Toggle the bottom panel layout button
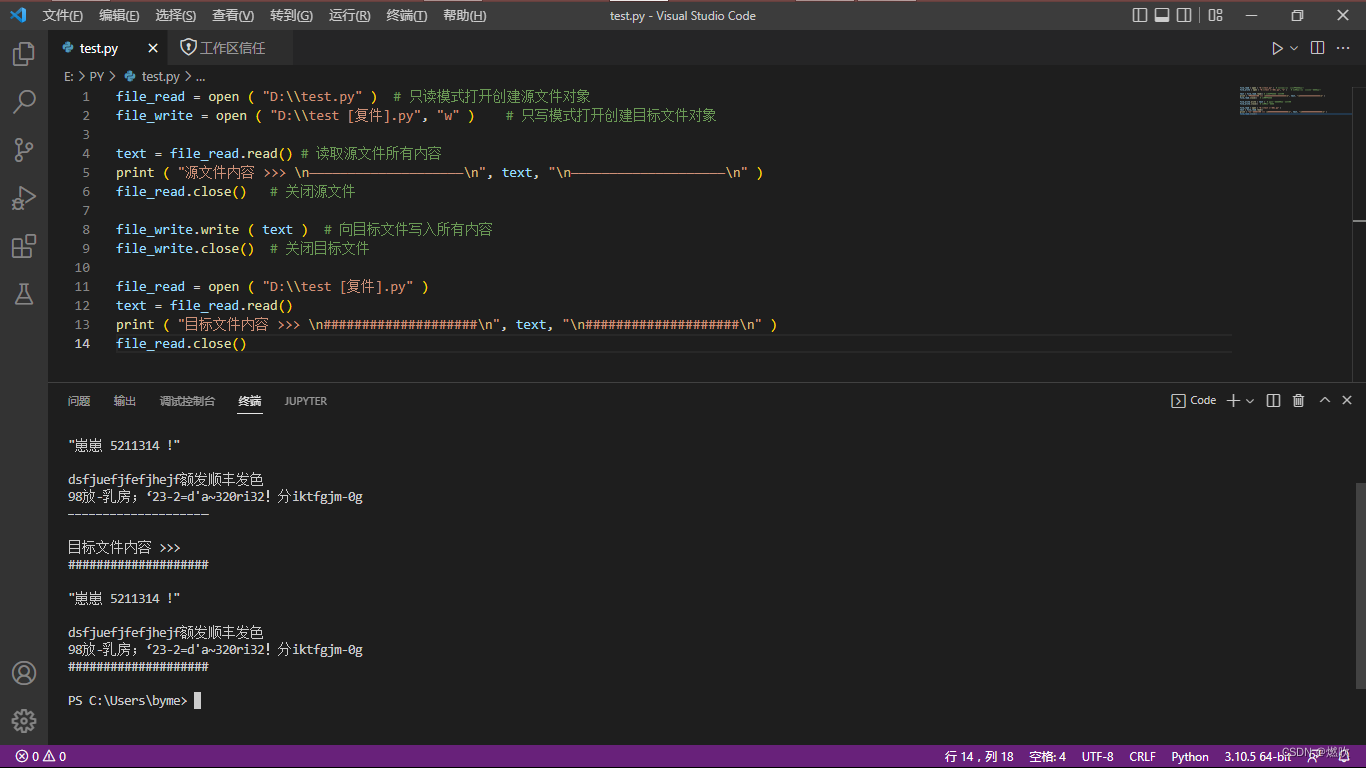 pyautogui.click(x=1162, y=15)
